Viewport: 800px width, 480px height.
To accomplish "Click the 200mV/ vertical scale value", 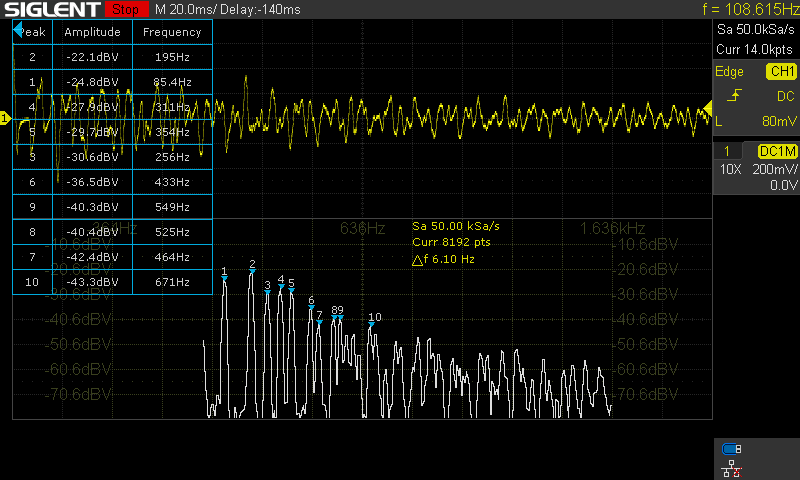I will (x=774, y=169).
